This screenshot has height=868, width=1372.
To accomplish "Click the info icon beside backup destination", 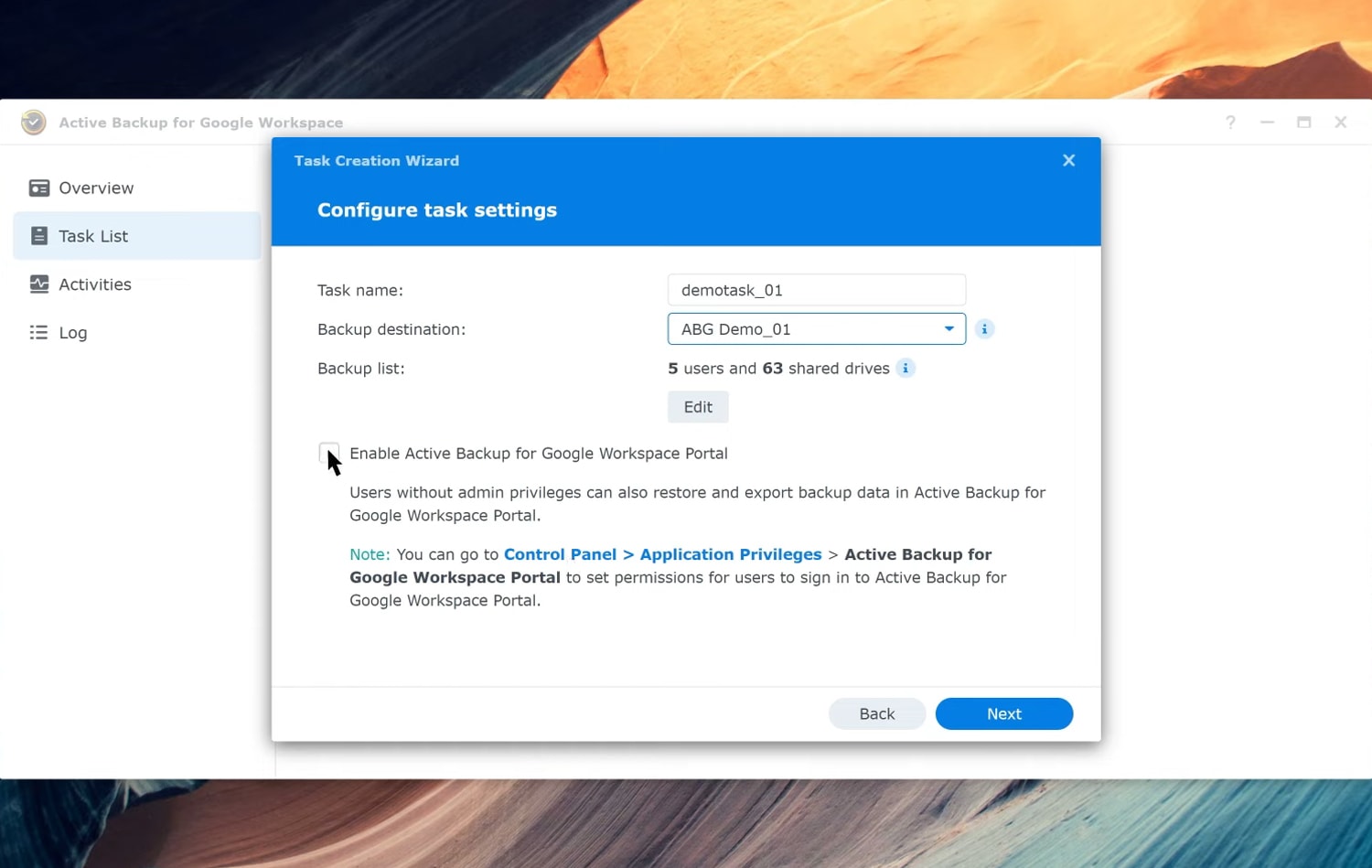I will (x=984, y=328).
